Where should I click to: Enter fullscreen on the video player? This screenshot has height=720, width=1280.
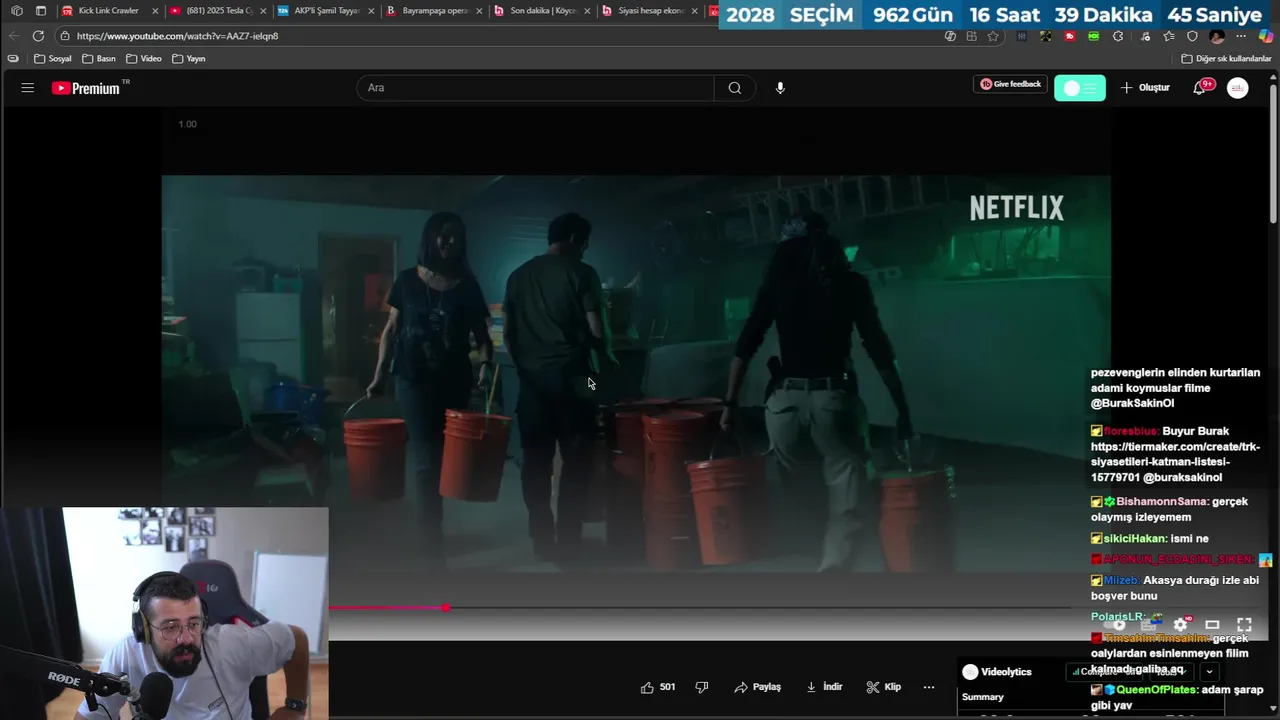1245,625
